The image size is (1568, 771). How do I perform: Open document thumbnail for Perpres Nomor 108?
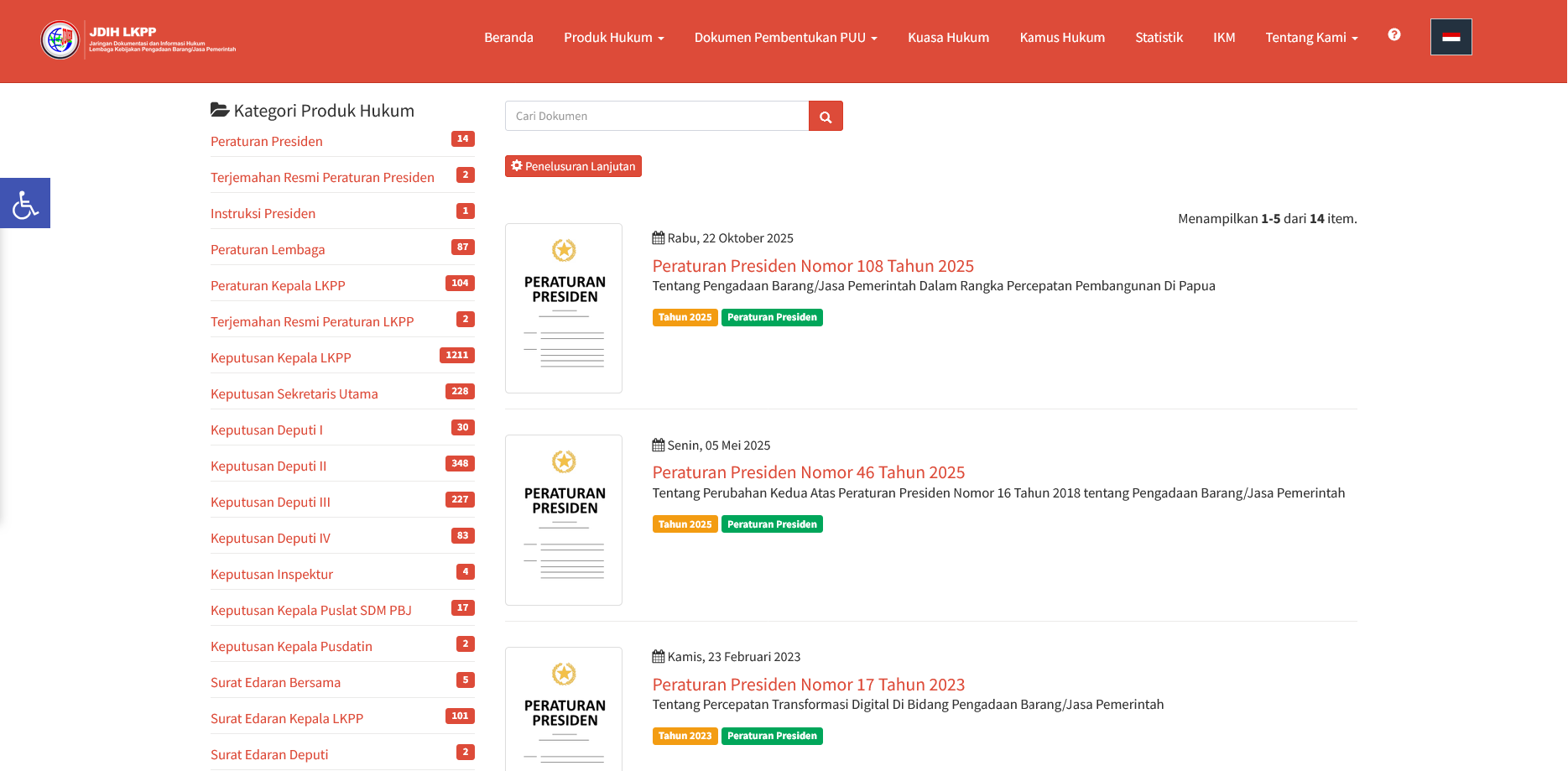pos(564,308)
